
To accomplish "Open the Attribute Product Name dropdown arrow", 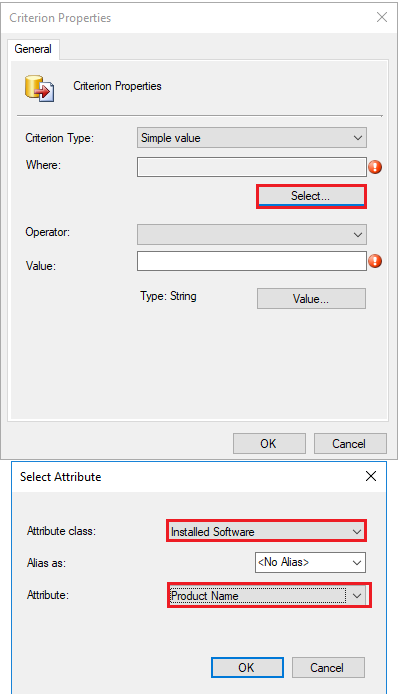I will click(x=357, y=596).
